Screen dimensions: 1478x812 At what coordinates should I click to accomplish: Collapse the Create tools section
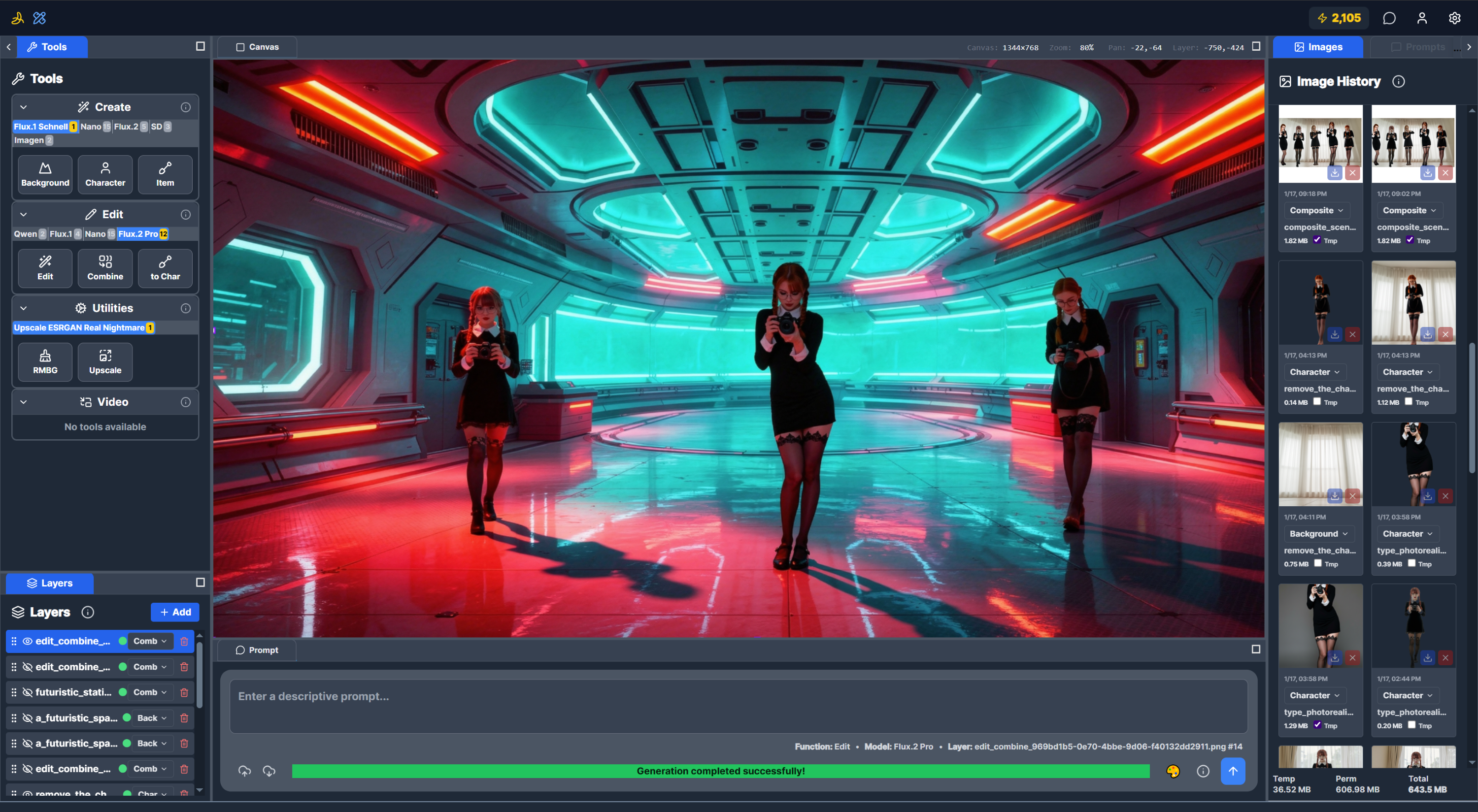click(x=23, y=107)
